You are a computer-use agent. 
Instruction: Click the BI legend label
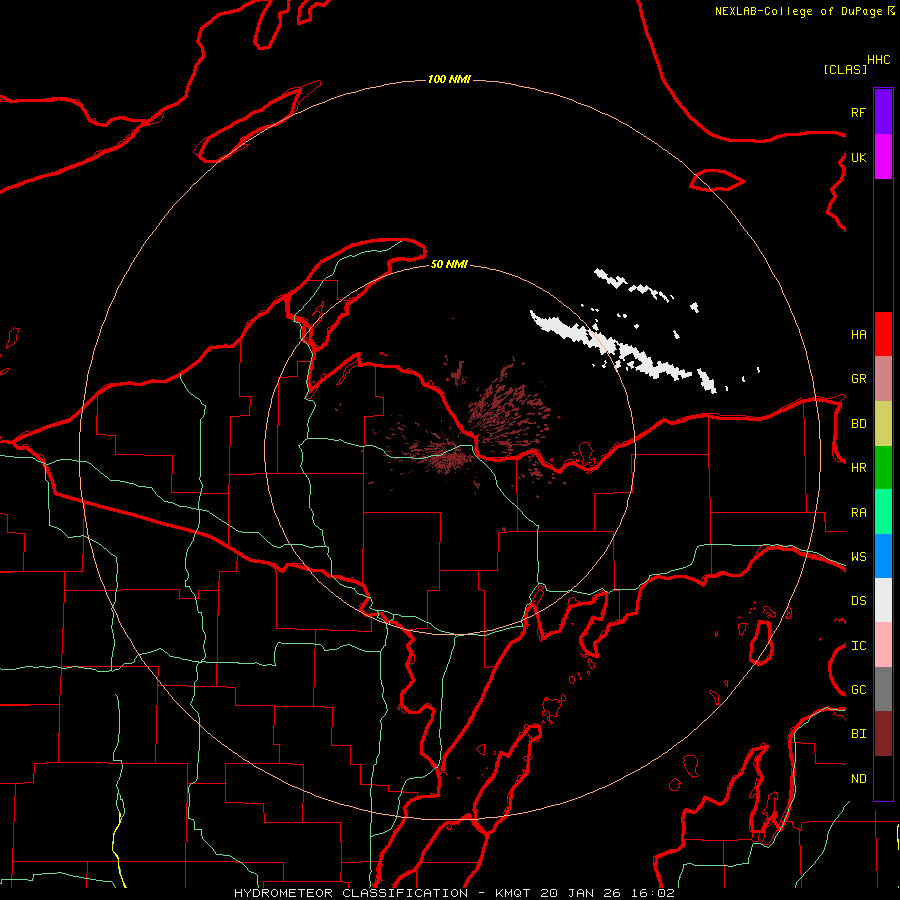[858, 734]
